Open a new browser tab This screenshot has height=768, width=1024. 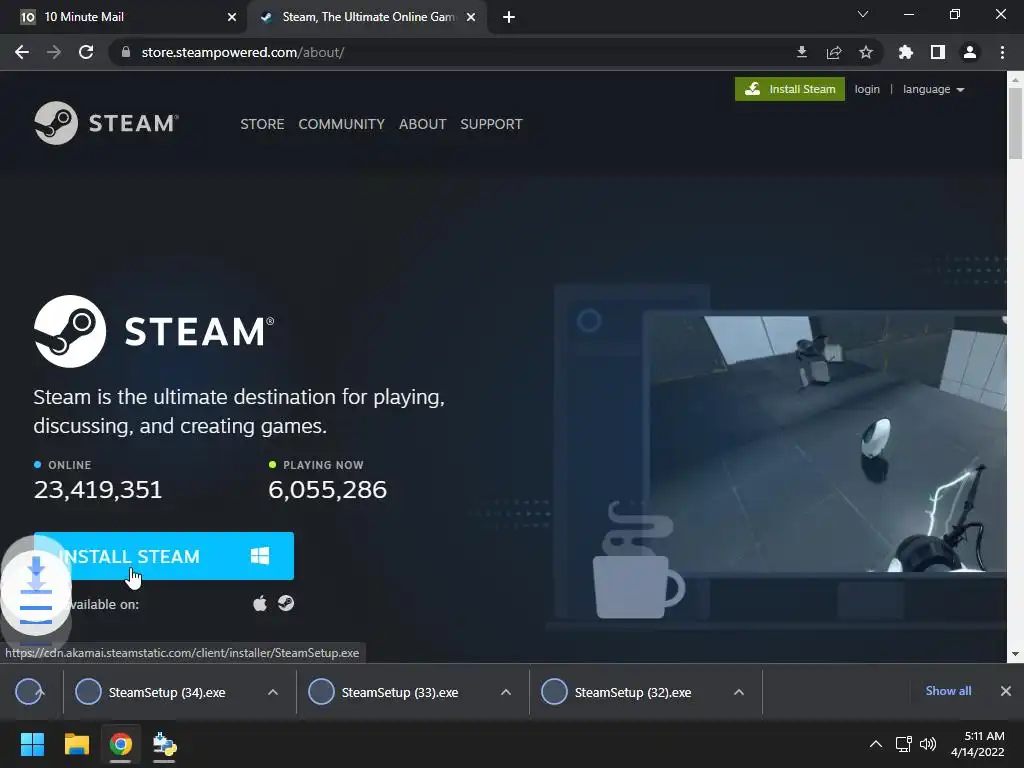509,17
